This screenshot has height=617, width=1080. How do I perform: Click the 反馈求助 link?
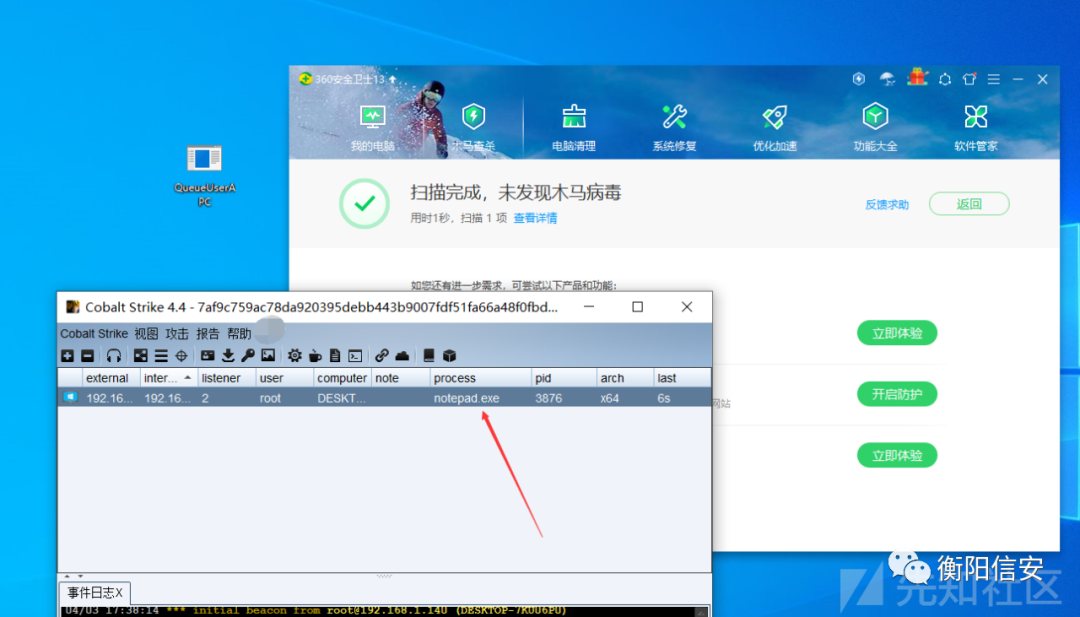coord(887,205)
